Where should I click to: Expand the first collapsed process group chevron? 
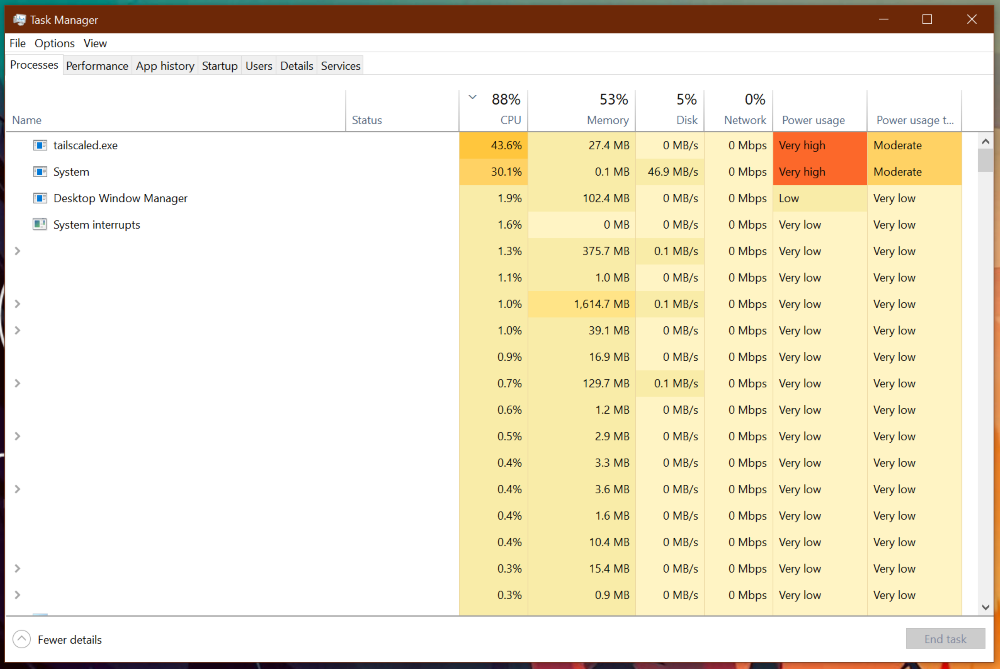click(x=16, y=251)
